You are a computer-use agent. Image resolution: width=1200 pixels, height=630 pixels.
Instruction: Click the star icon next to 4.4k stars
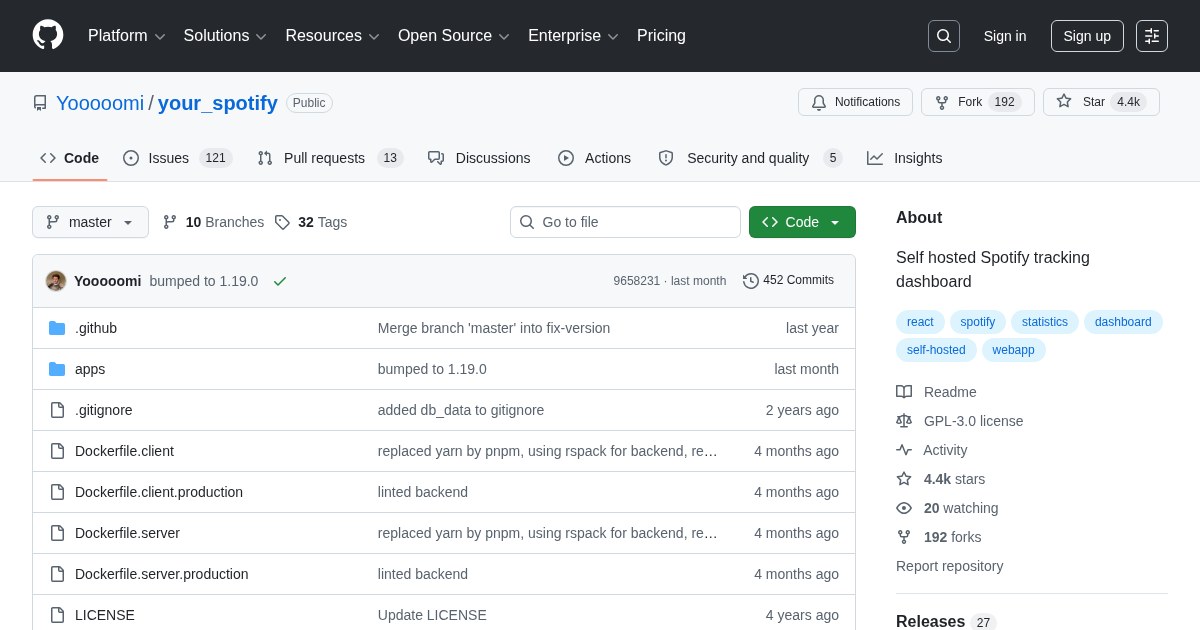tap(904, 479)
